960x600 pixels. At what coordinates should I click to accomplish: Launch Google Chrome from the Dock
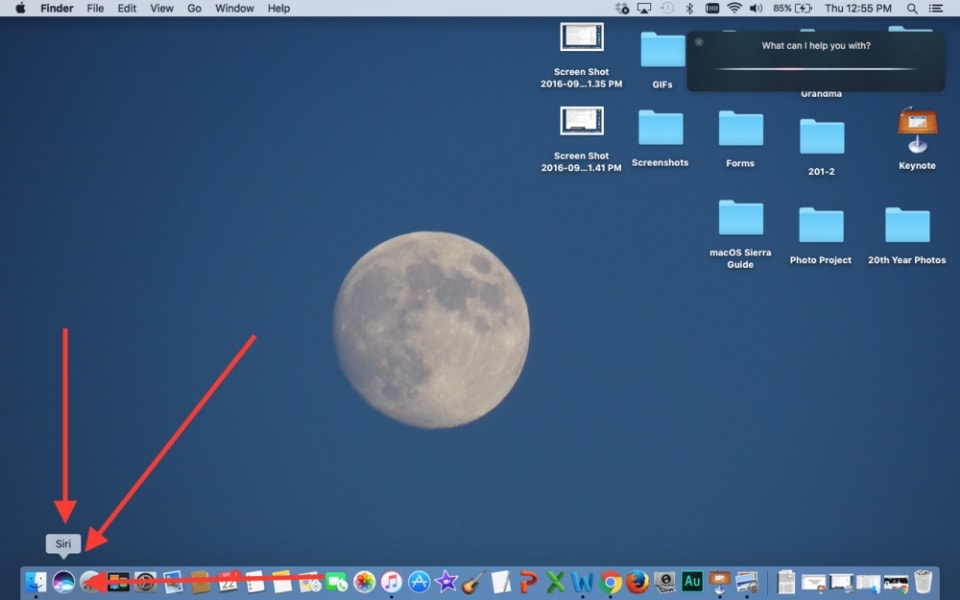[611, 582]
